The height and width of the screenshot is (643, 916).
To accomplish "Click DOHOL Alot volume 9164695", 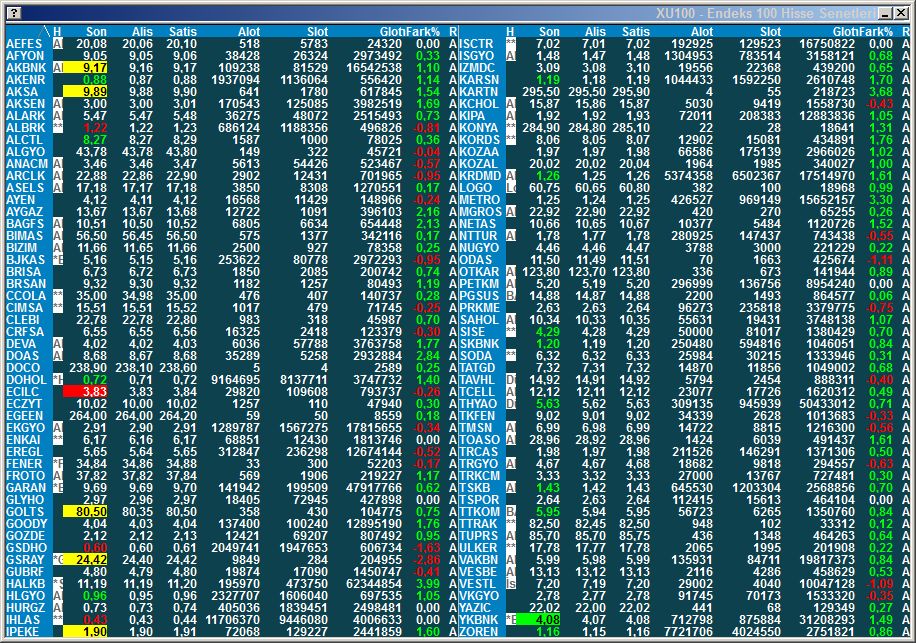I will 235,380.
